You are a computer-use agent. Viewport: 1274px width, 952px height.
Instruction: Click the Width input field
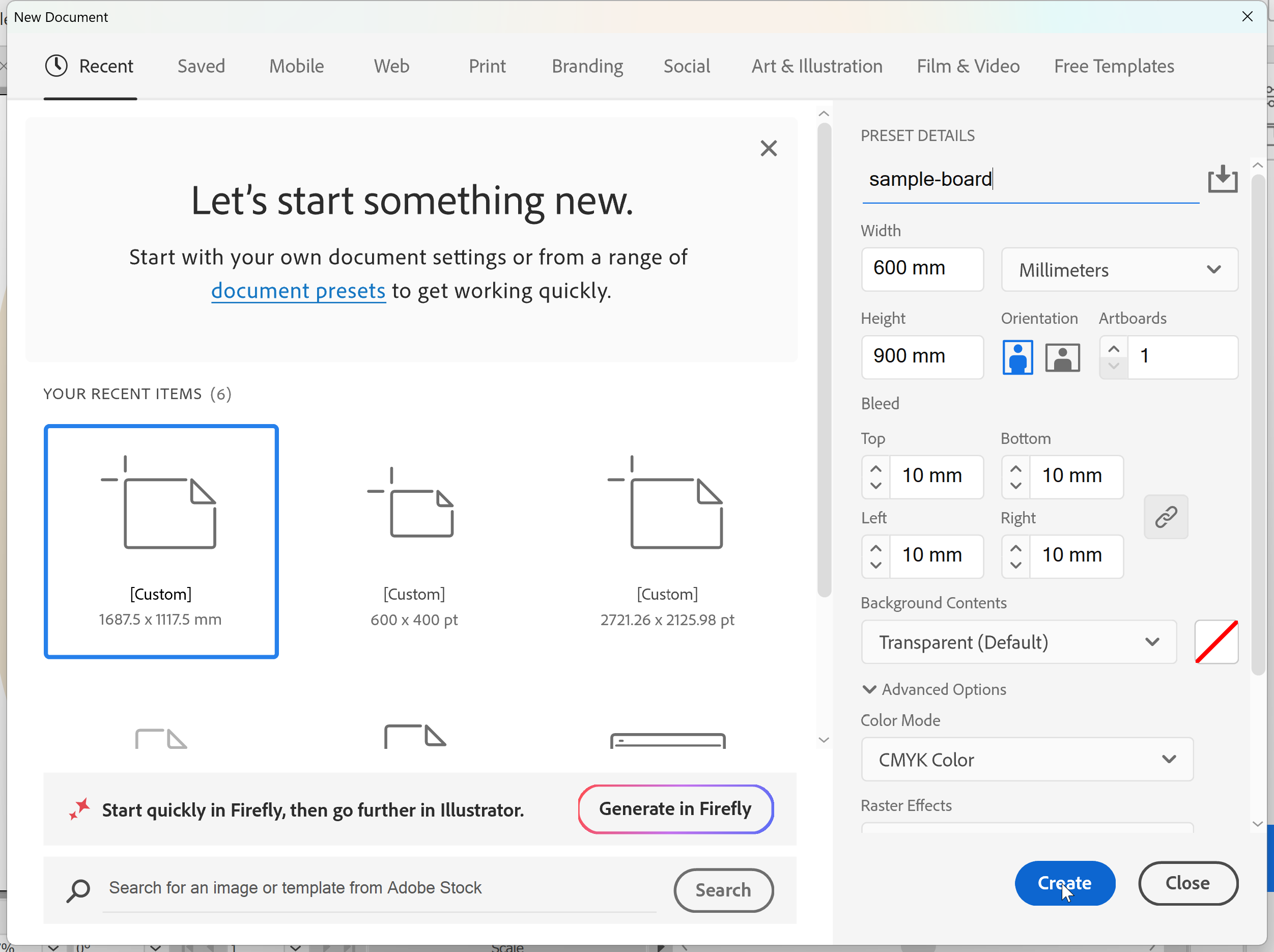922,269
